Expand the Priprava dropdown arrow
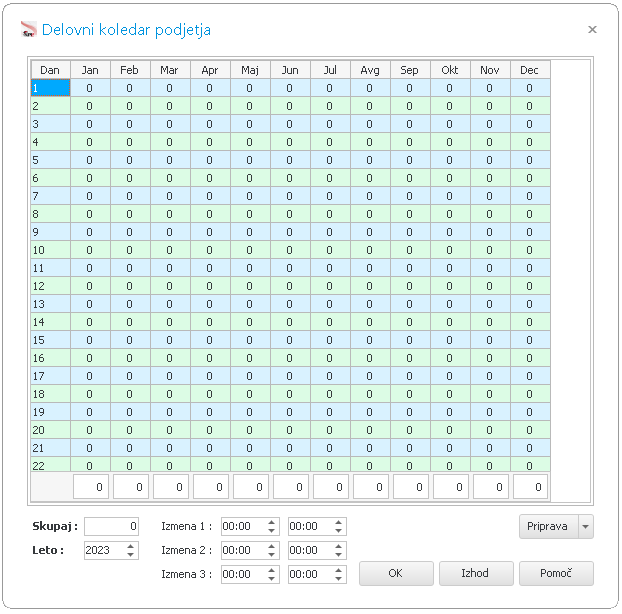The width and height of the screenshot is (622, 614). tap(586, 527)
